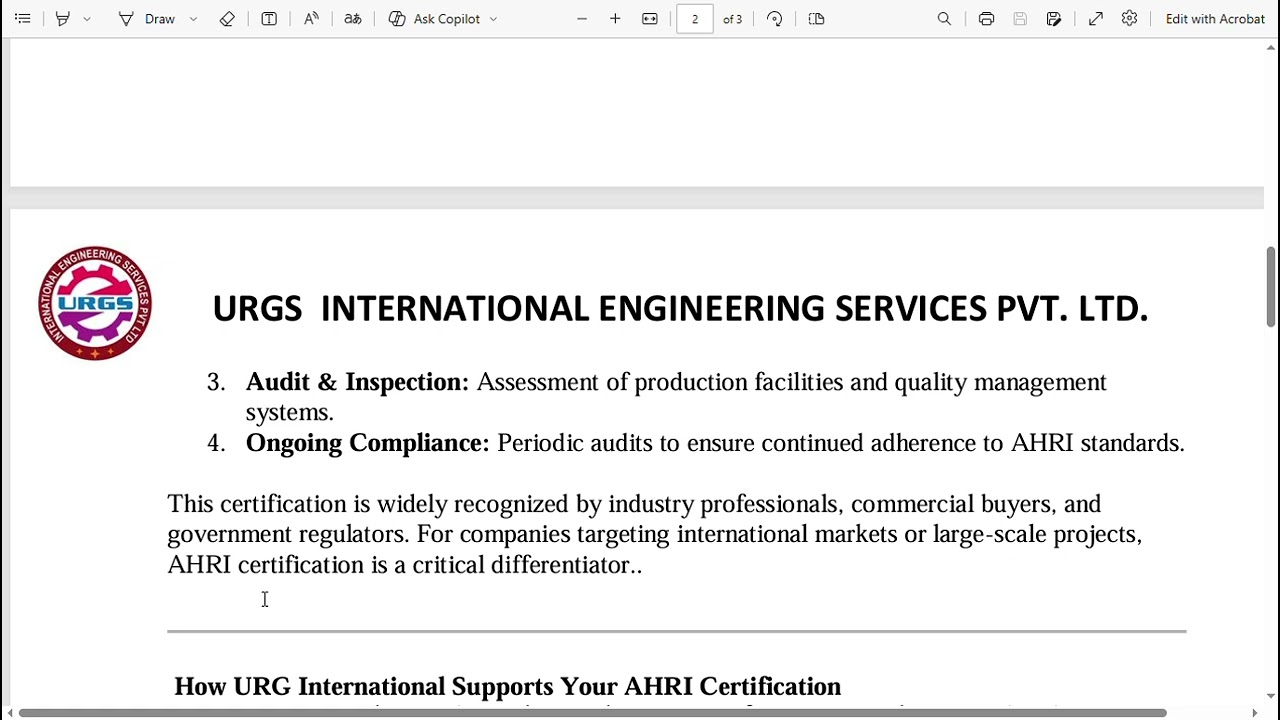This screenshot has width=1280, height=720.
Task: Click the 'of 3' page count text
Action: [733, 19]
